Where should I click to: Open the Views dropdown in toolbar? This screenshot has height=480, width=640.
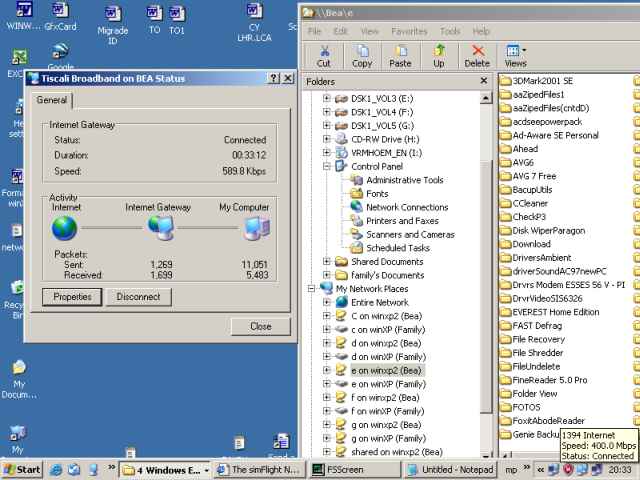coord(516,55)
